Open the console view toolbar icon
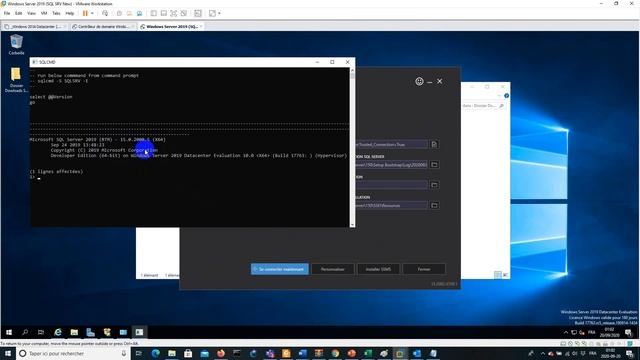 [x=198, y=13]
